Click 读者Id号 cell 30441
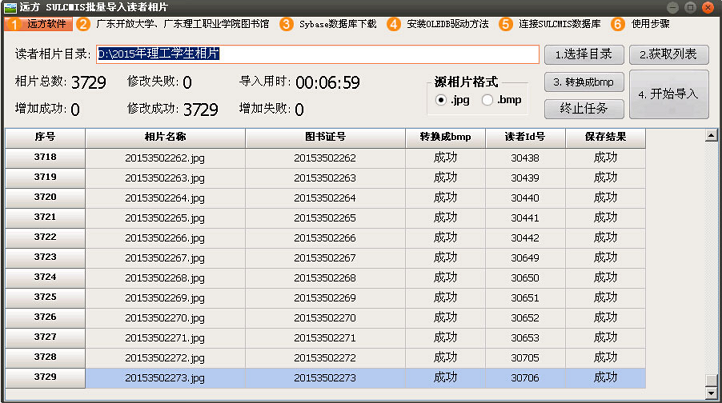 click(x=525, y=218)
